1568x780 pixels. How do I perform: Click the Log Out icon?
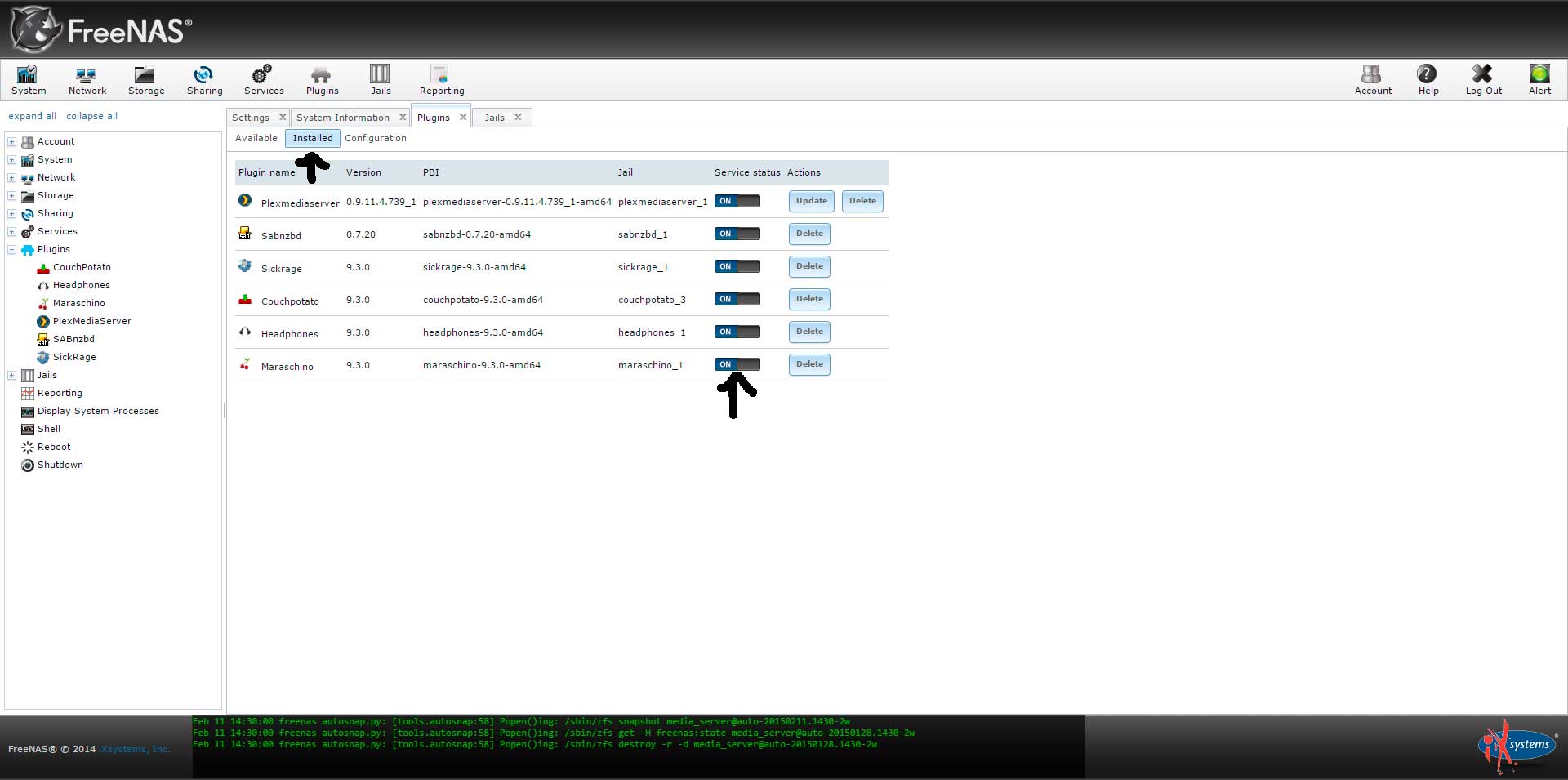coord(1483,80)
